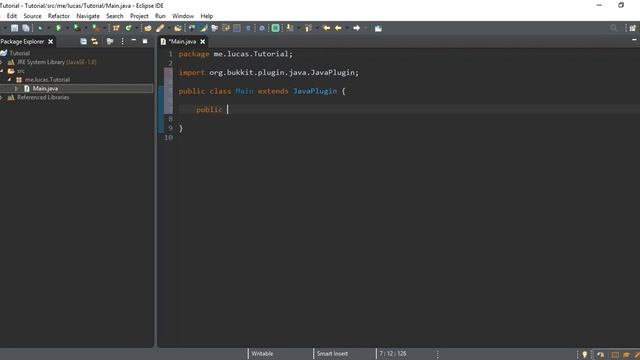The image size is (640, 360).
Task: Toggle Show Whitespace Characters icon
Action: [x=248, y=28]
